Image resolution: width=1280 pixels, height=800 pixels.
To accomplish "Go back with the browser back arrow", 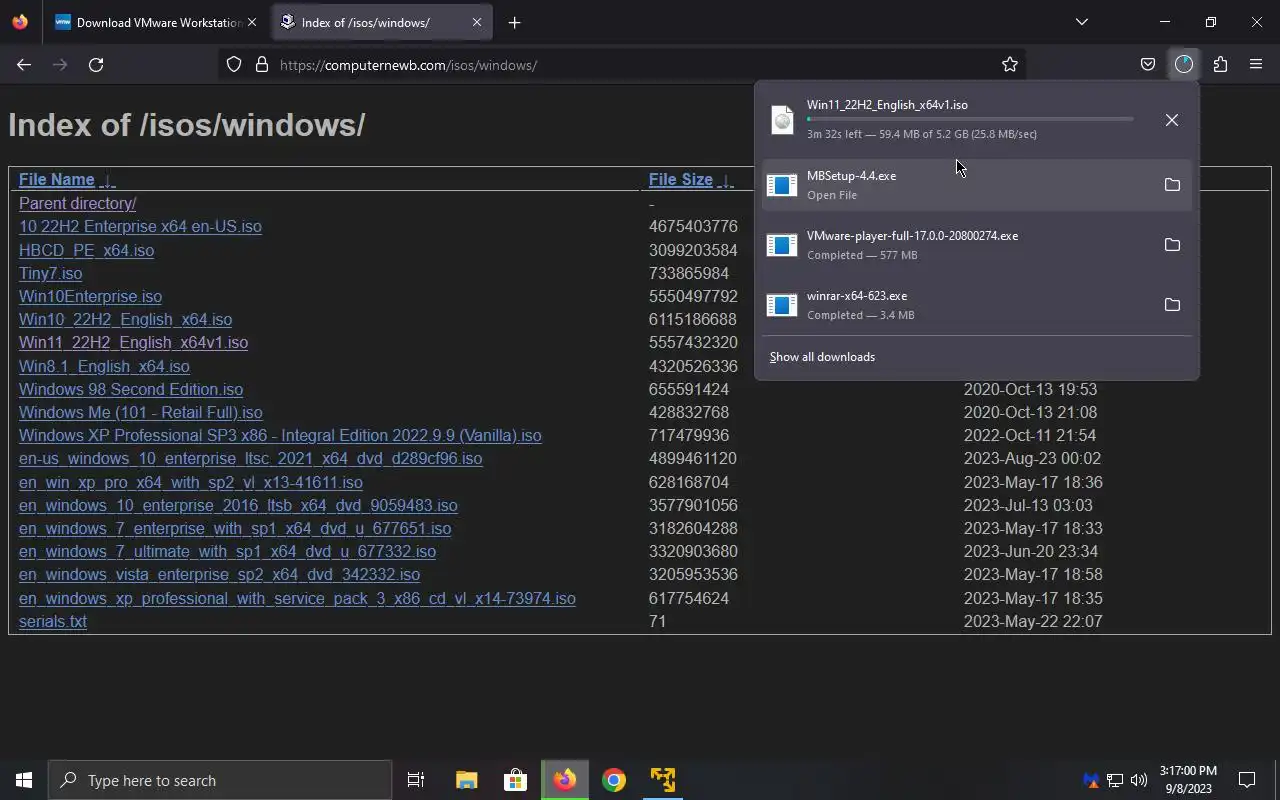I will point(24,65).
